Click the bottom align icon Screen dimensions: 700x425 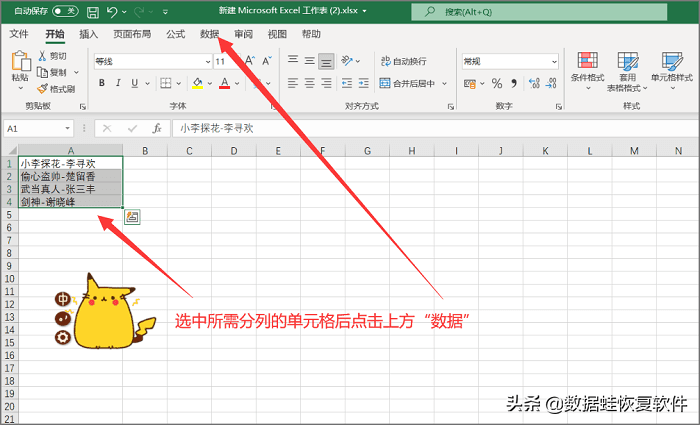coord(326,62)
